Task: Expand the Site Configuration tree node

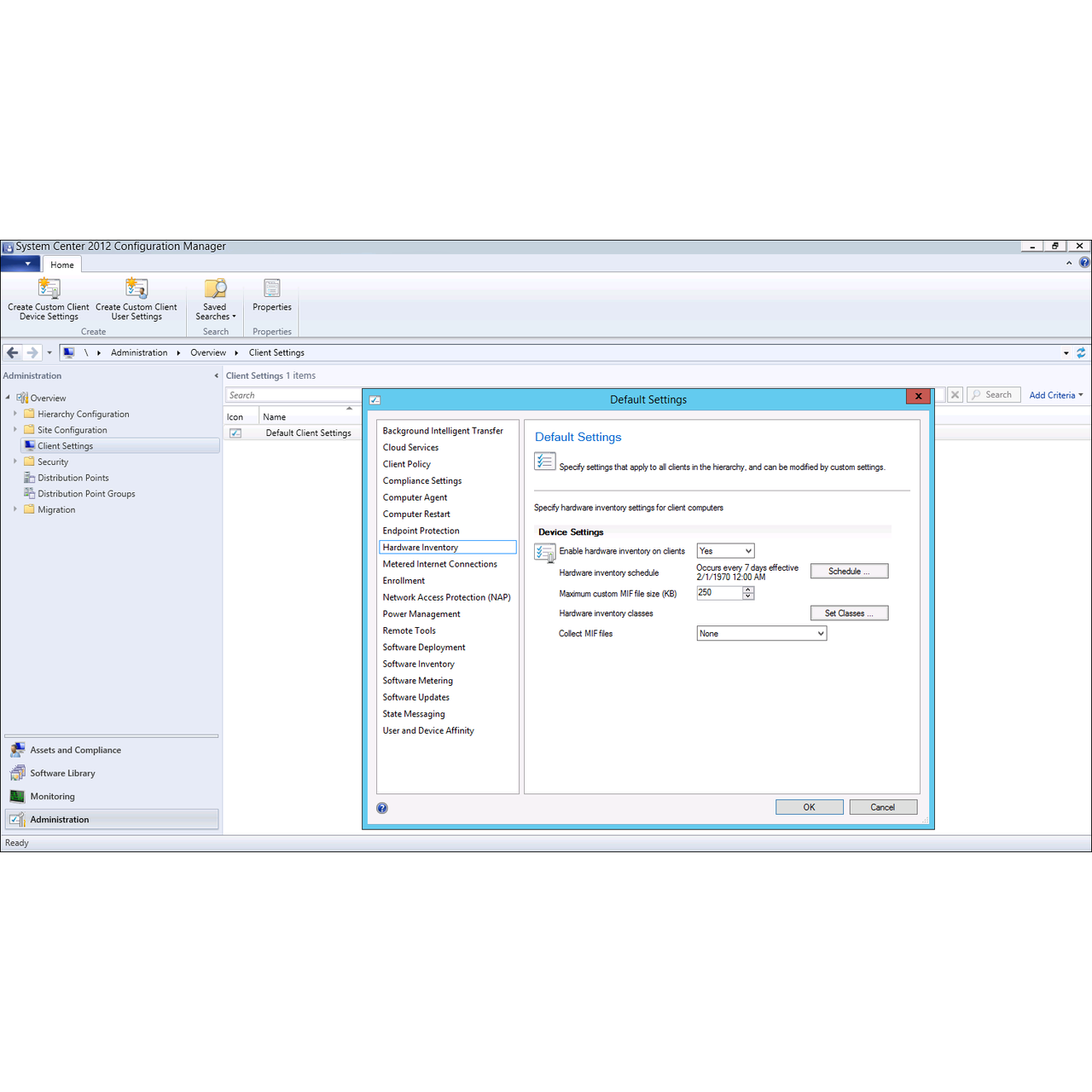Action: [15, 429]
